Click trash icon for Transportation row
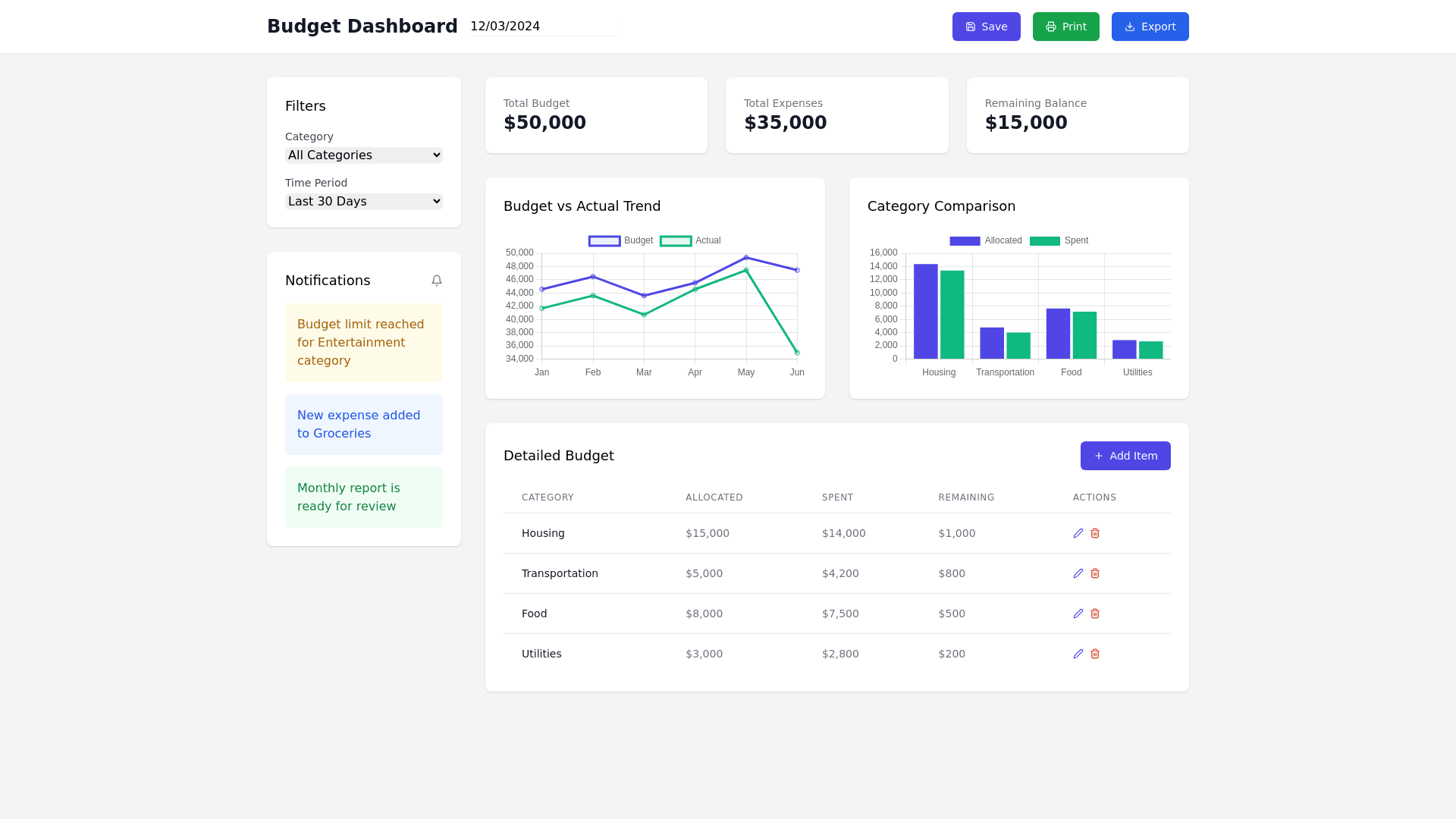Image resolution: width=1456 pixels, height=819 pixels. tap(1095, 573)
